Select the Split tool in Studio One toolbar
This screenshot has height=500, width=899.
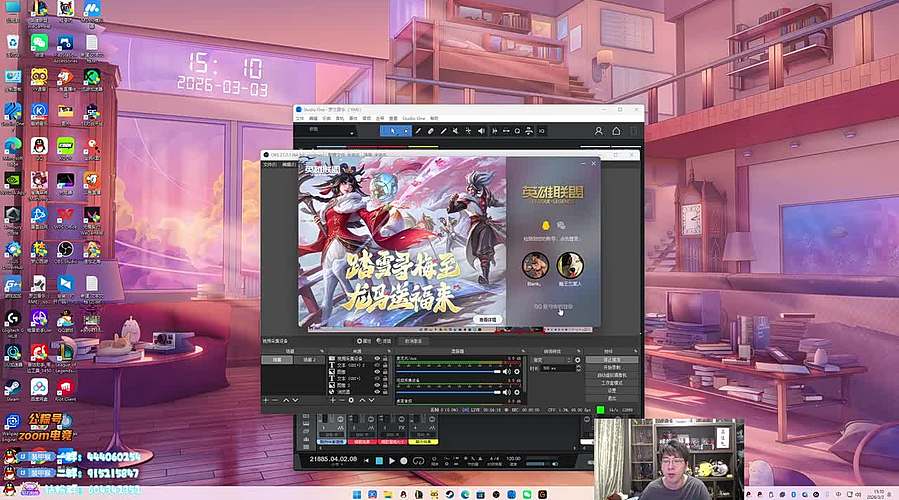pyautogui.click(x=419, y=131)
